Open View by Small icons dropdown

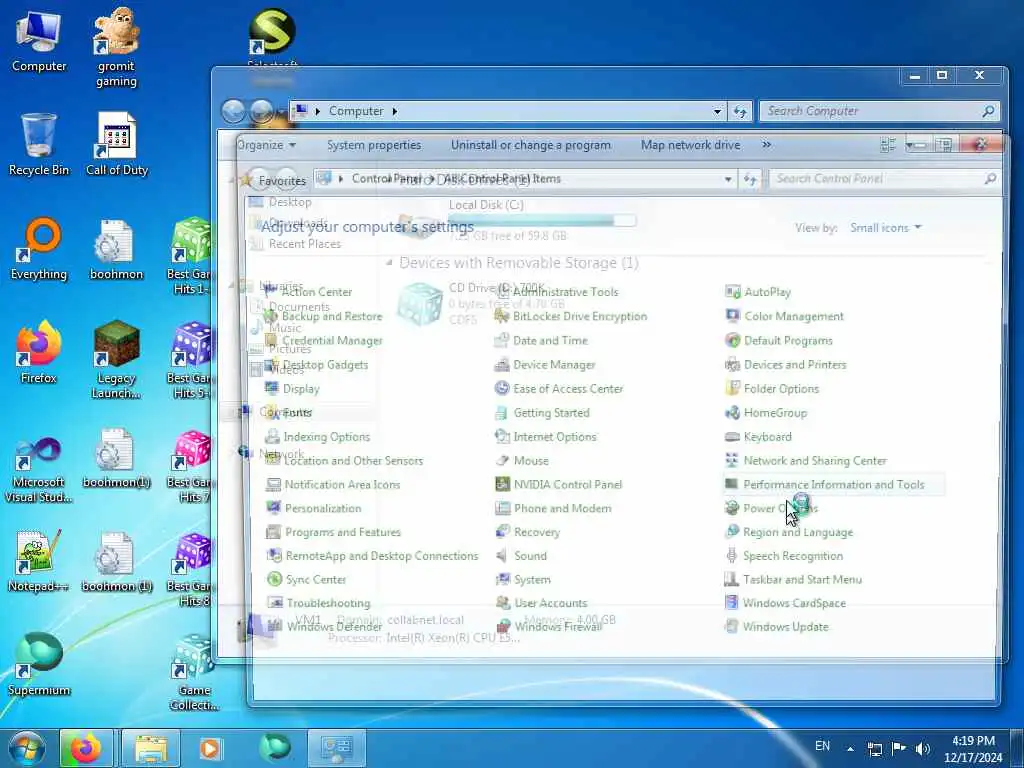coord(886,227)
